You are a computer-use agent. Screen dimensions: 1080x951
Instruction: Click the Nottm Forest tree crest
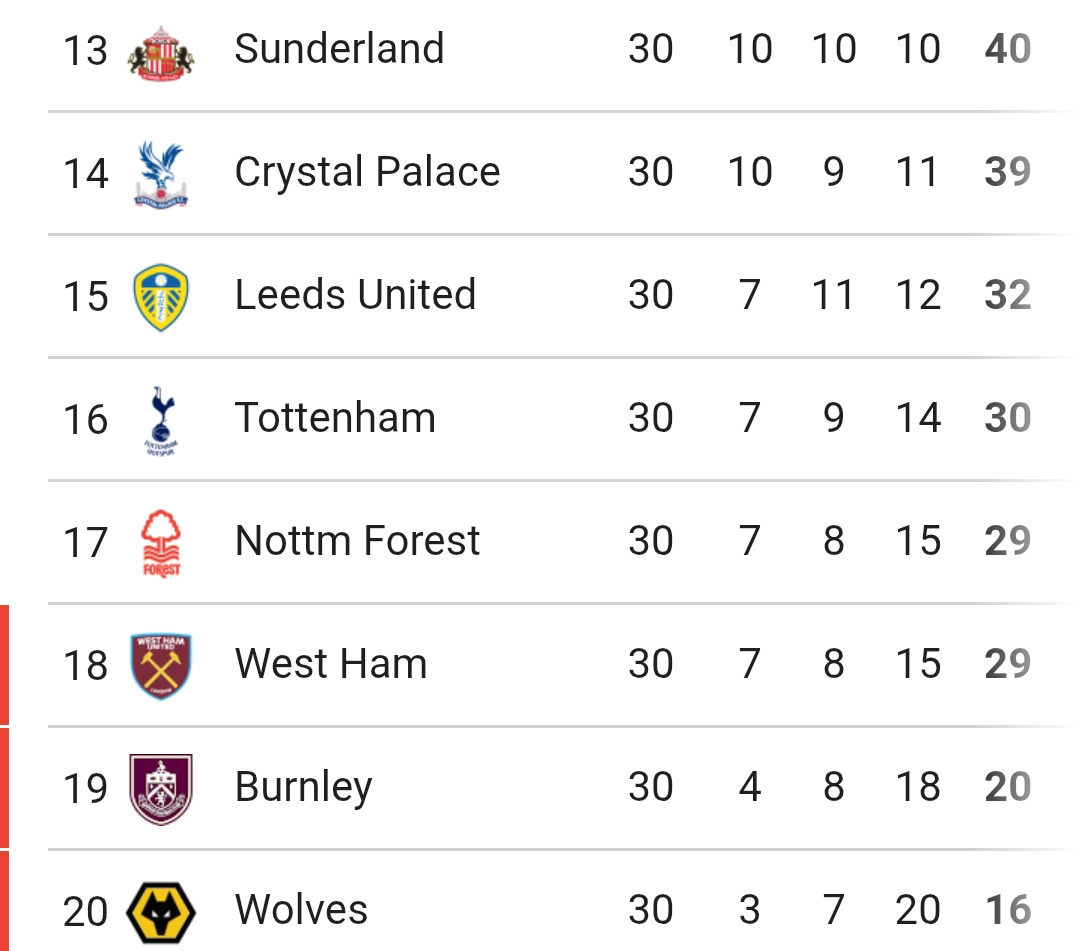[x=160, y=543]
